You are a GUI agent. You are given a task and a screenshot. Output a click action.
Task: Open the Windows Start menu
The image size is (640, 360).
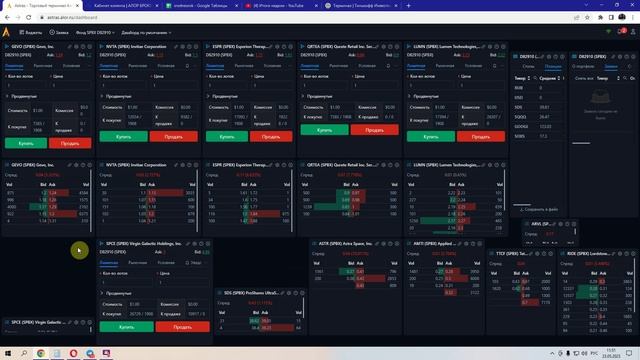click(8, 353)
